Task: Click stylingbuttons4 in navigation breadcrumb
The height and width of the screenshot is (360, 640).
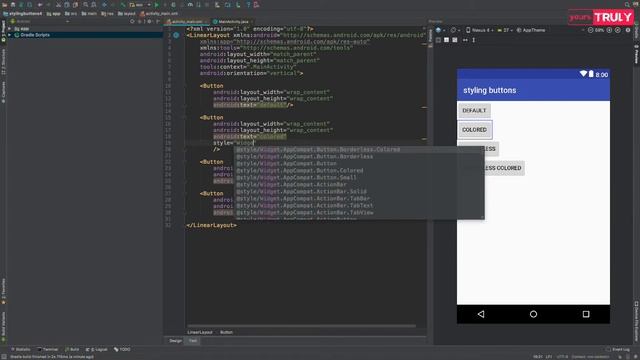Action: pyautogui.click(x=23, y=13)
